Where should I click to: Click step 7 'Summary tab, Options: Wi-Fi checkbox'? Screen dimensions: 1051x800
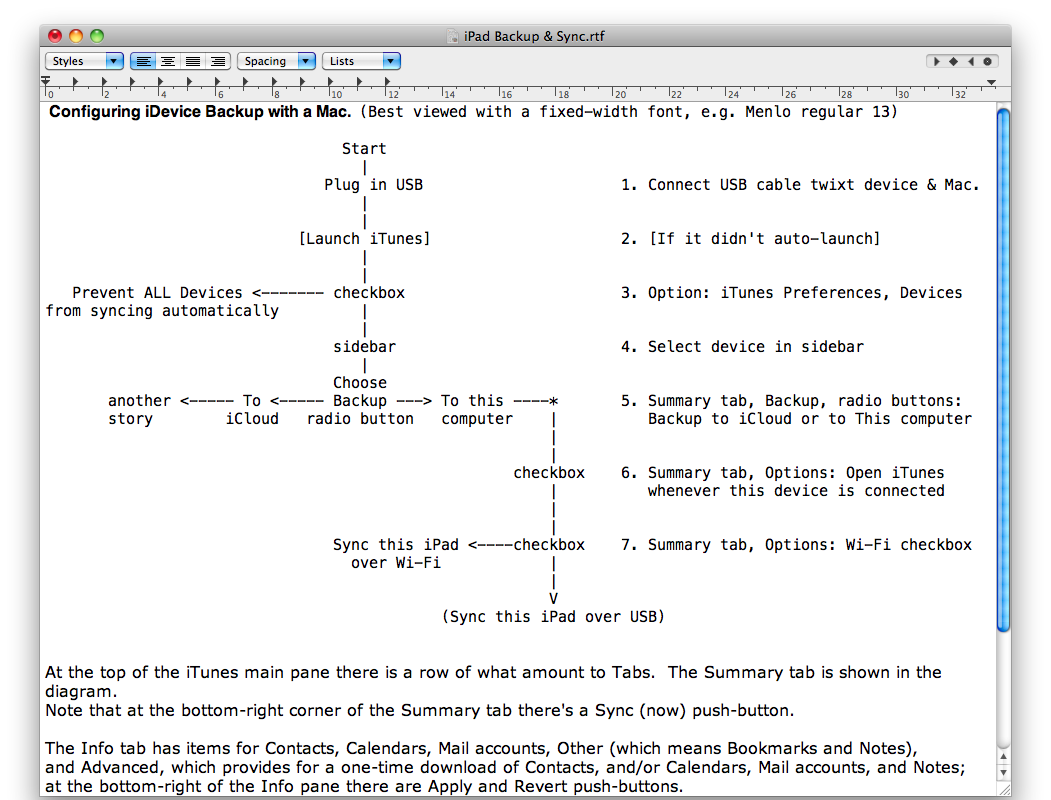pyautogui.click(x=810, y=545)
